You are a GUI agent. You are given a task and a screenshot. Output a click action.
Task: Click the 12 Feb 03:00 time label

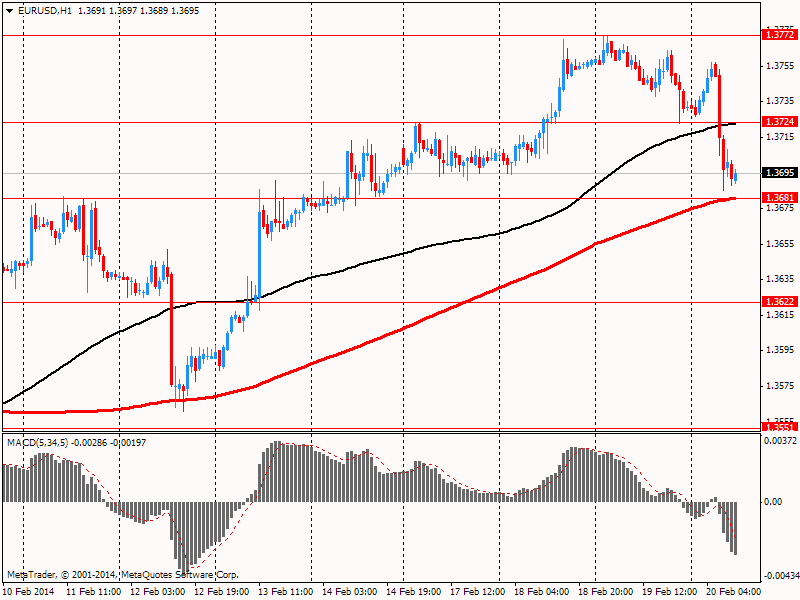pos(157,591)
